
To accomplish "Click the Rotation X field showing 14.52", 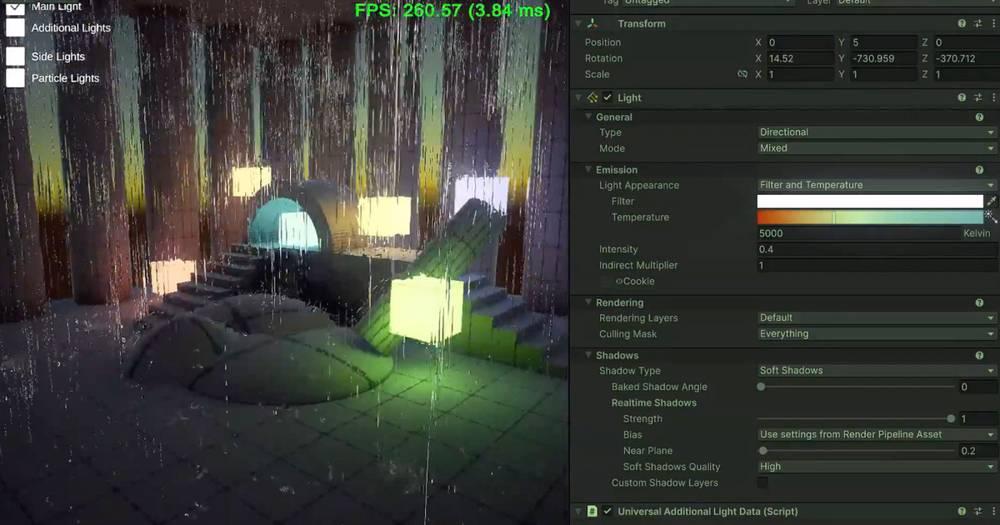I will pyautogui.click(x=799, y=58).
